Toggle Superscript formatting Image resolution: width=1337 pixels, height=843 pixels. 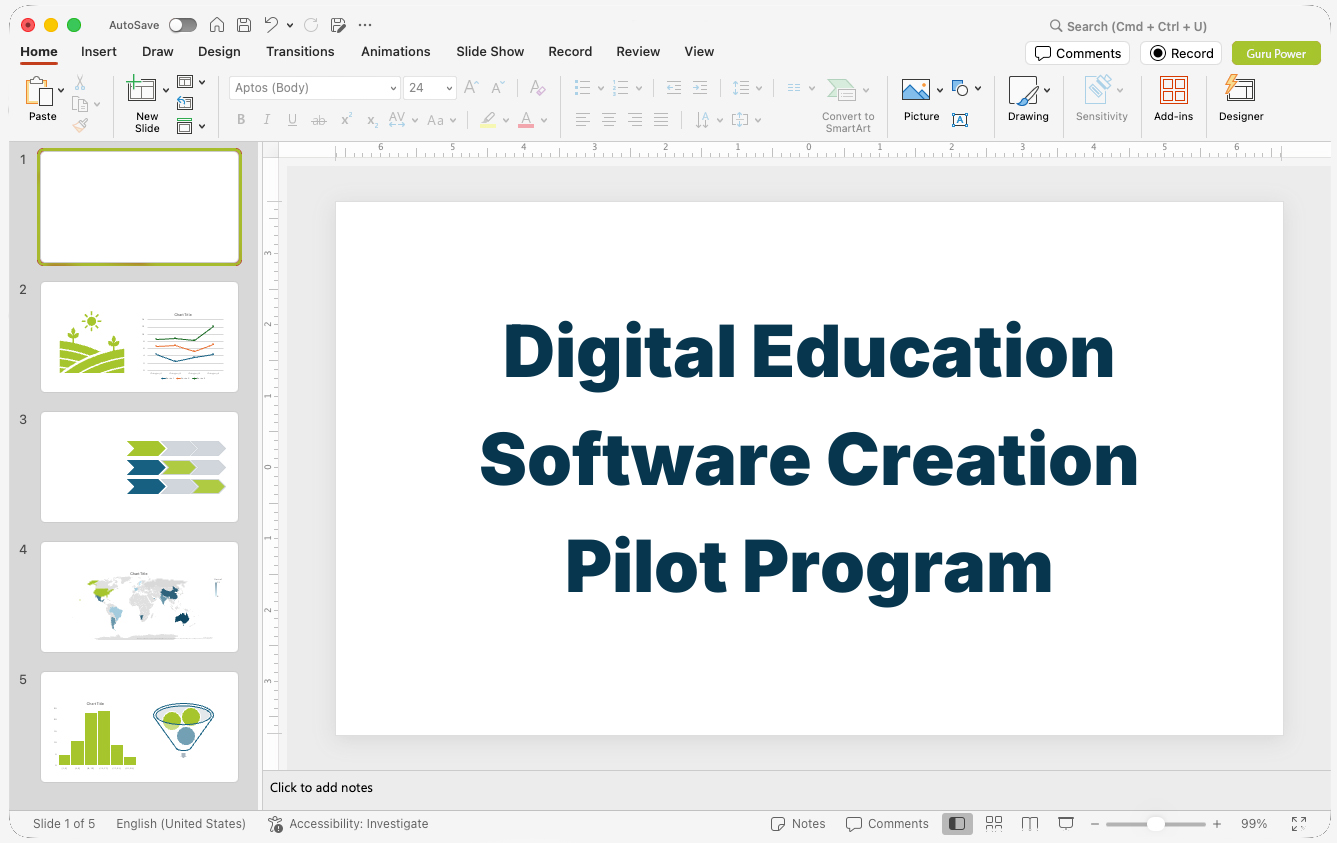(346, 120)
